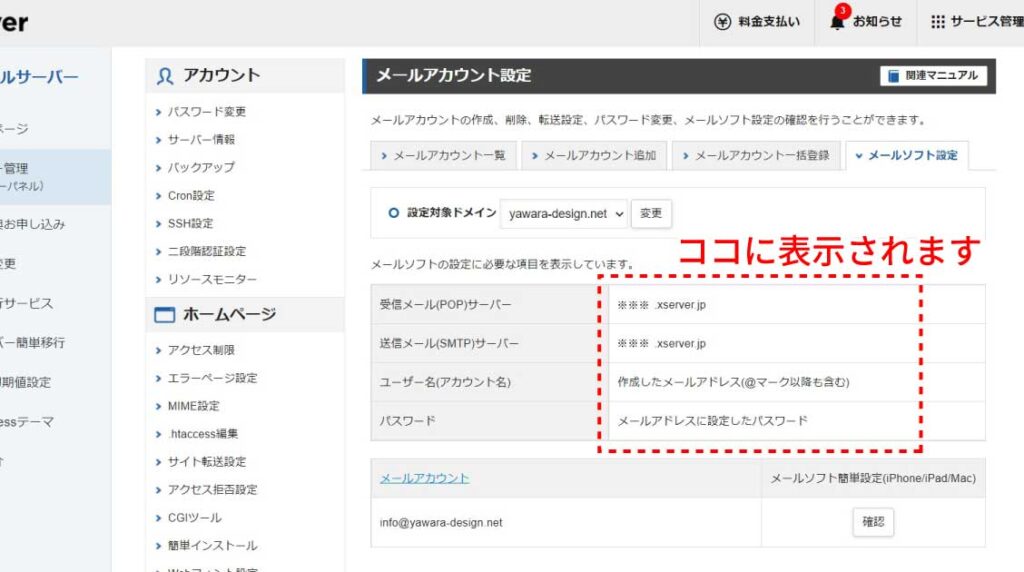Click the ユーザー名(アカウント名) label
The width and height of the screenshot is (1024, 572).
coord(445,382)
